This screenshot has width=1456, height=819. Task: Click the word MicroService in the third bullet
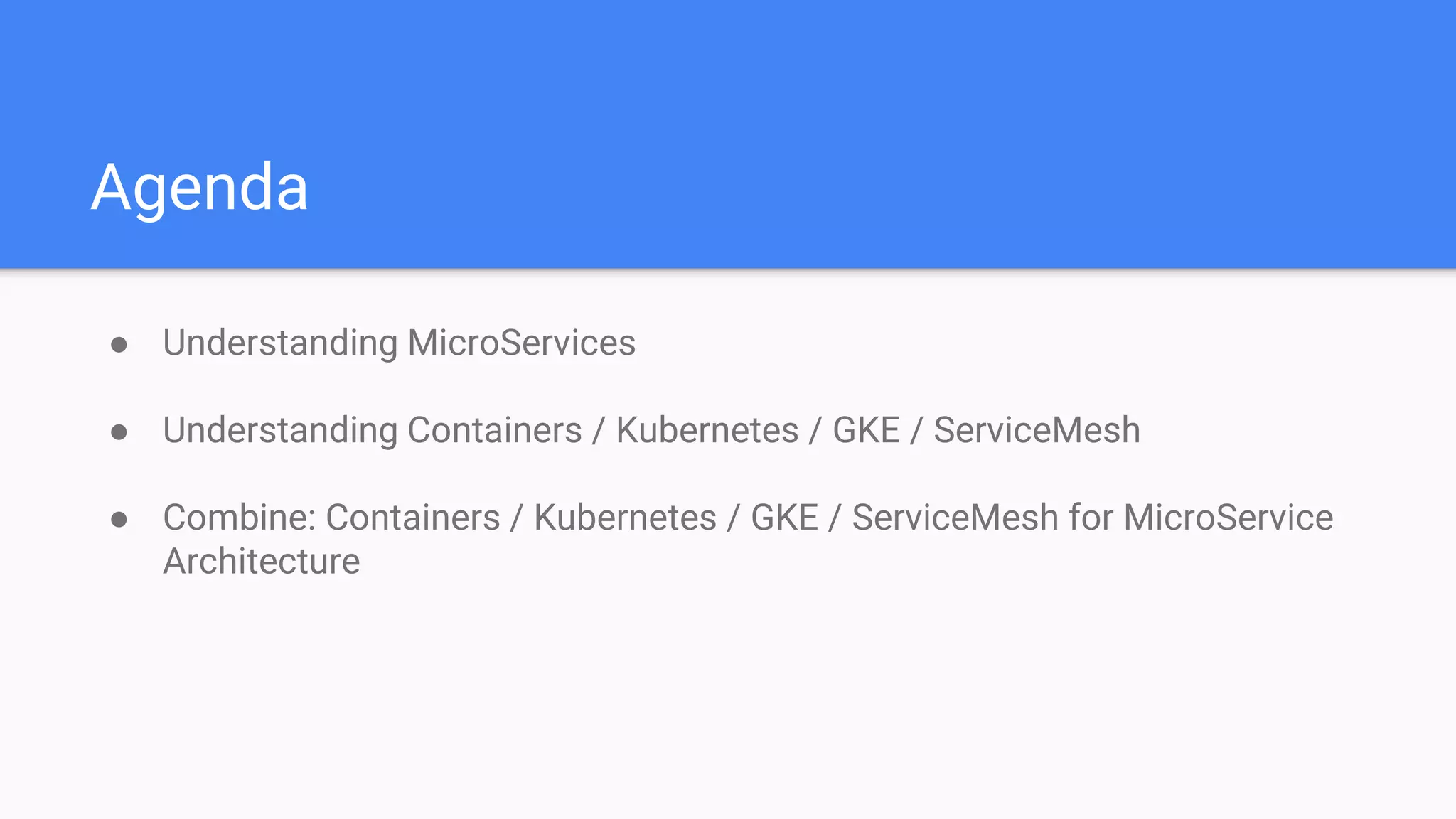click(x=1228, y=518)
